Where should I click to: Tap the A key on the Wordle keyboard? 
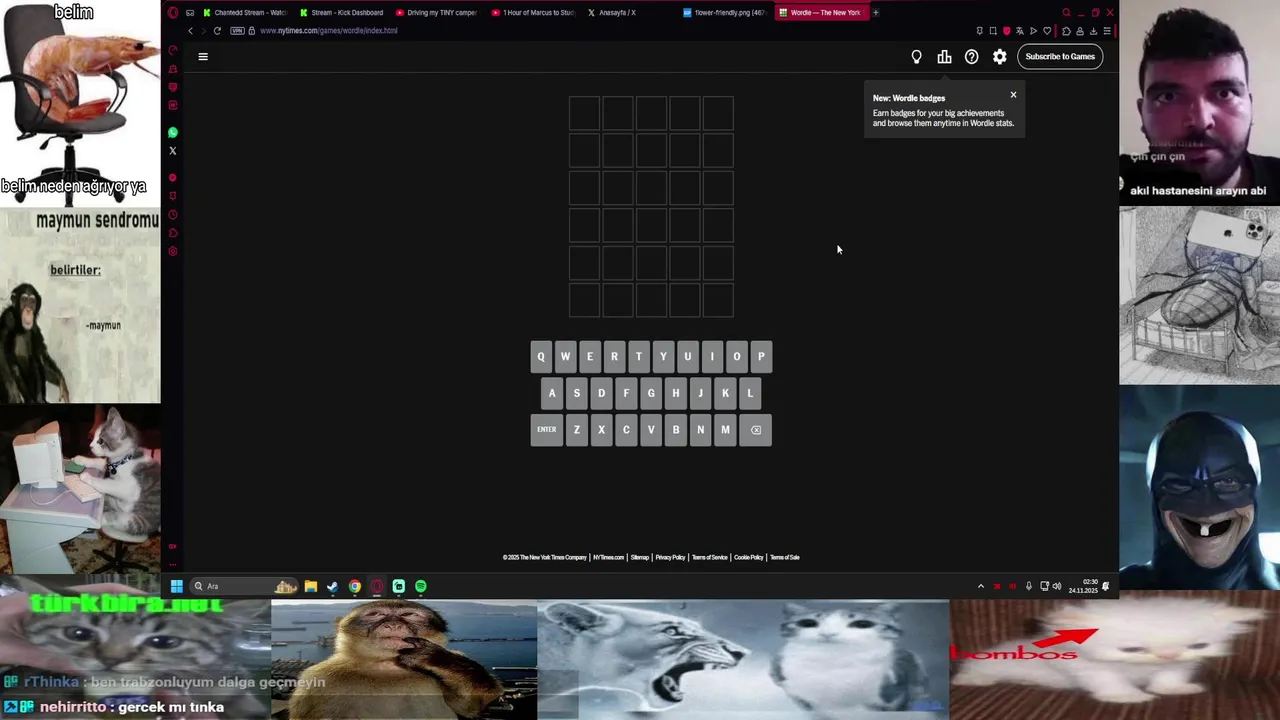tap(552, 393)
